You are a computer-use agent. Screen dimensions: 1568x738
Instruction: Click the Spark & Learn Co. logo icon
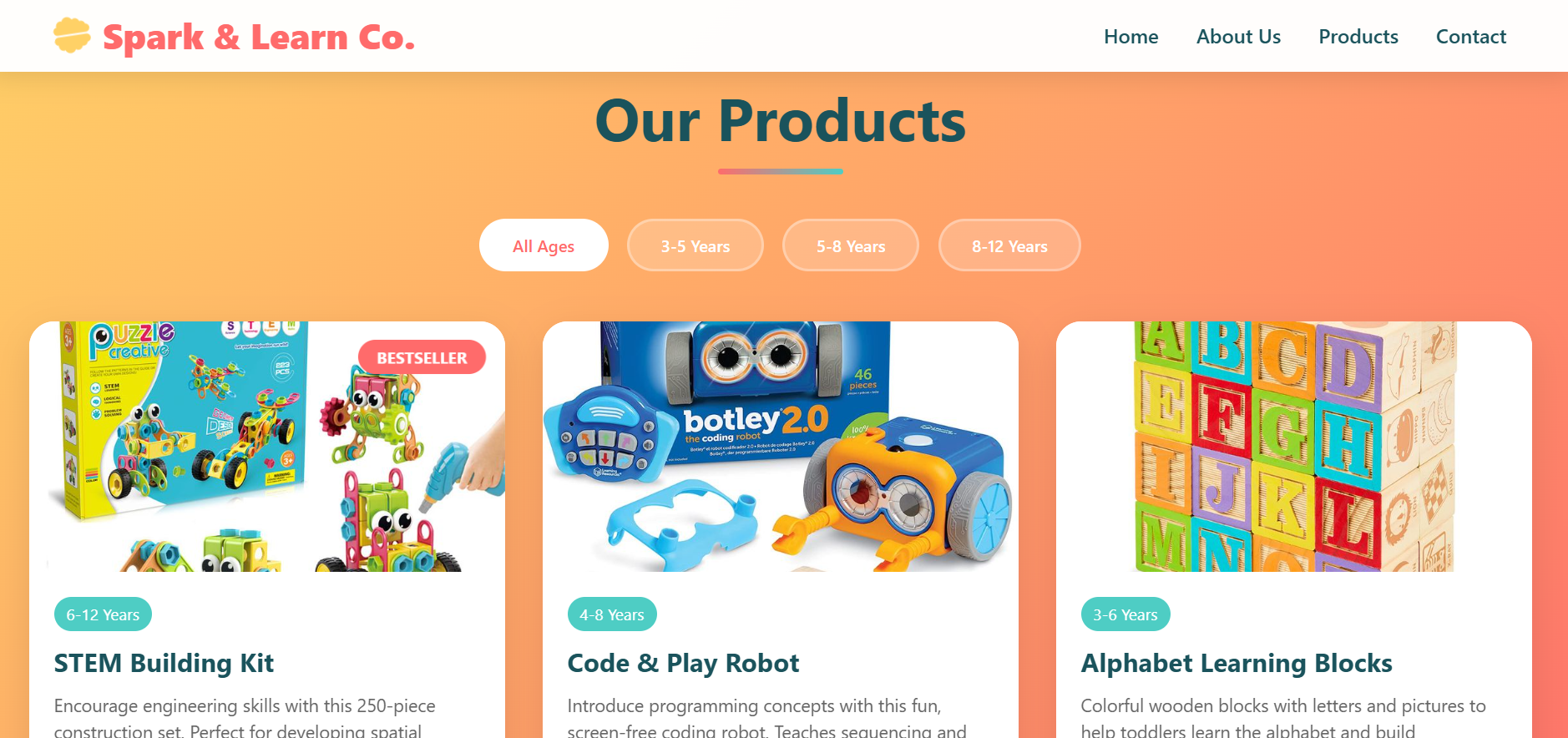tap(72, 35)
